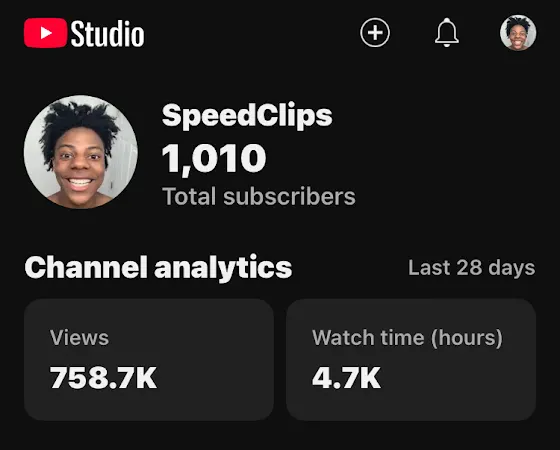Tap the Total subscribers label

(x=259, y=196)
